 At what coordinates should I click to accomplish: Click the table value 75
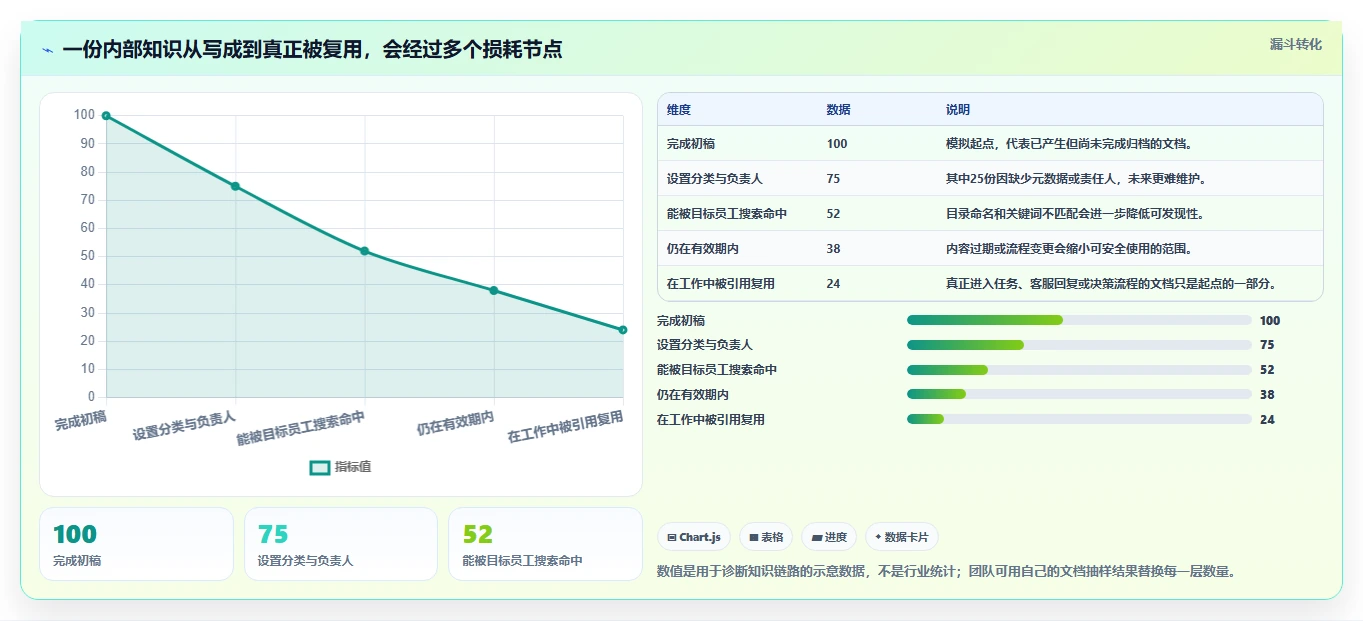click(x=834, y=179)
